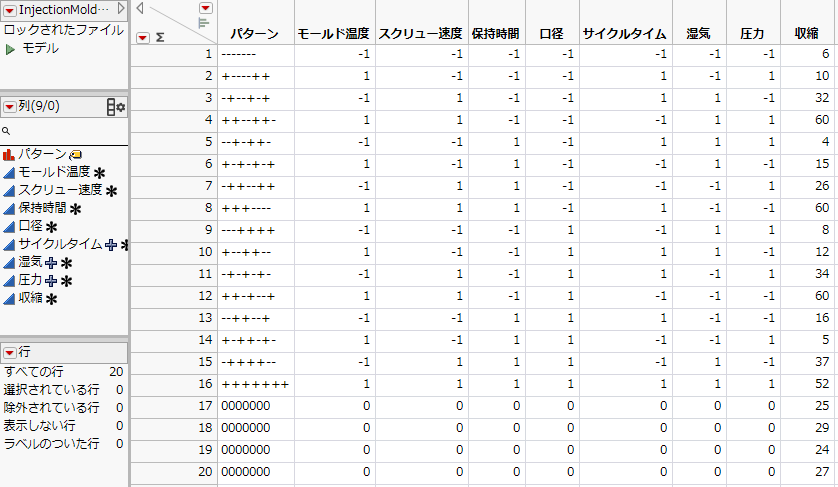
Task: Click pattern cell '+++++++' in row 16
Action: pos(255,384)
